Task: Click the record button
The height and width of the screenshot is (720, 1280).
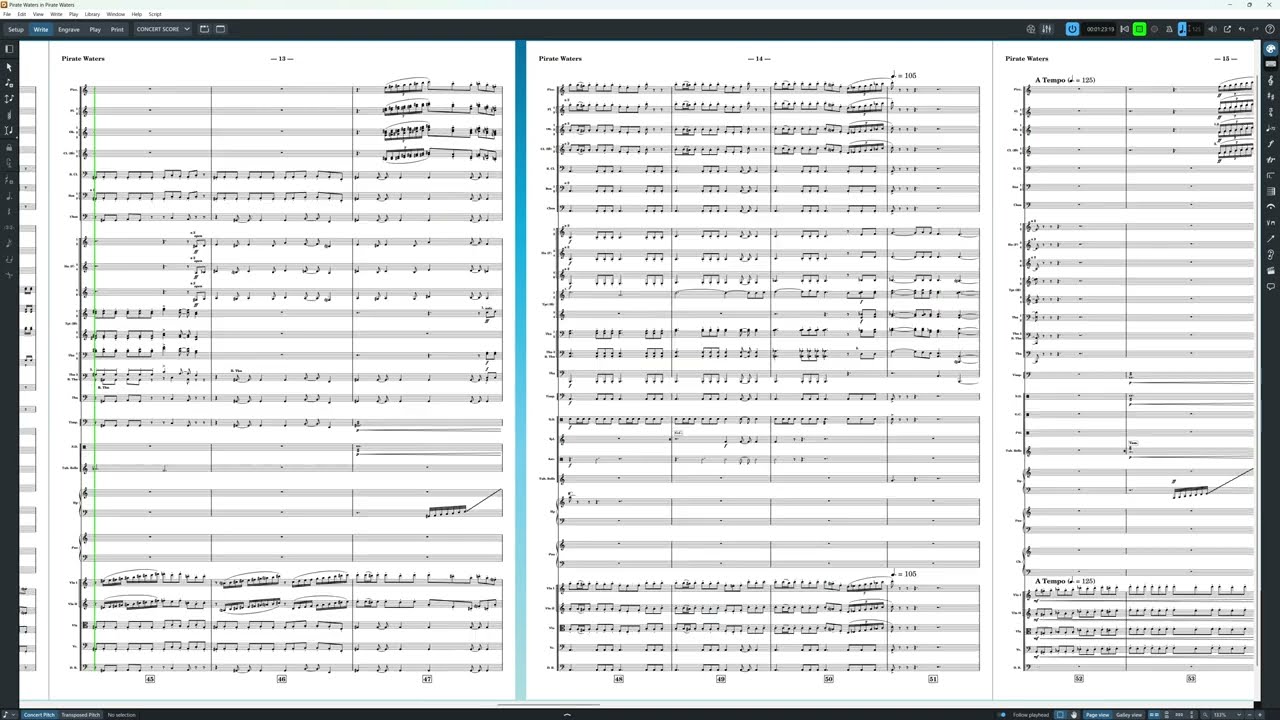Action: point(1154,29)
